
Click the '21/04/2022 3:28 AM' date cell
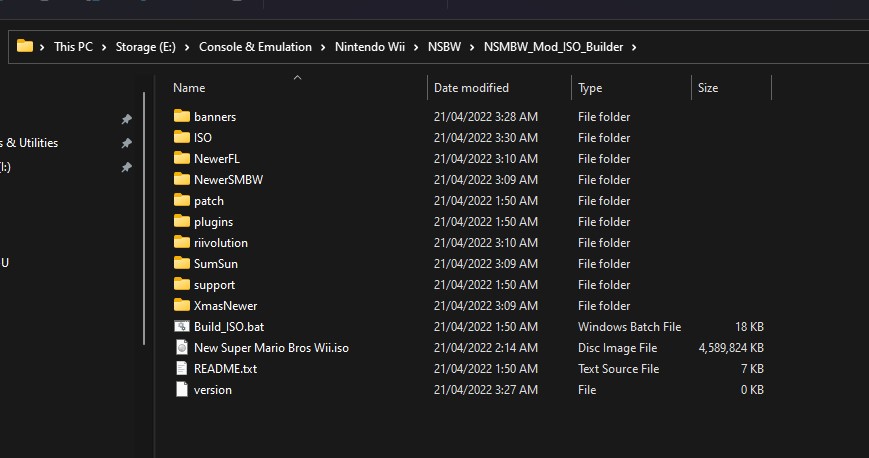(x=485, y=116)
